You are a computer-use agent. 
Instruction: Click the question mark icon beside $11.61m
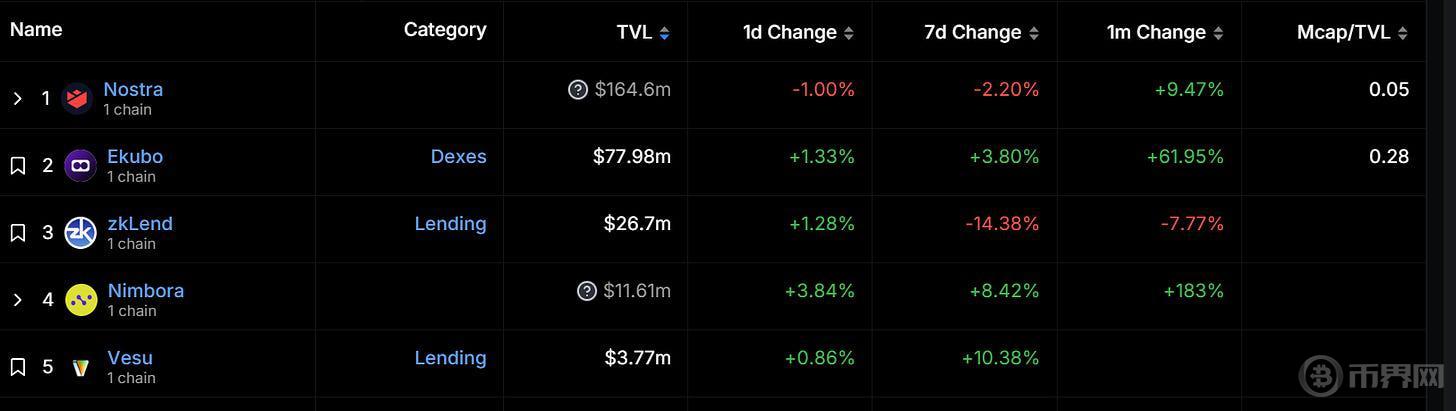[587, 291]
